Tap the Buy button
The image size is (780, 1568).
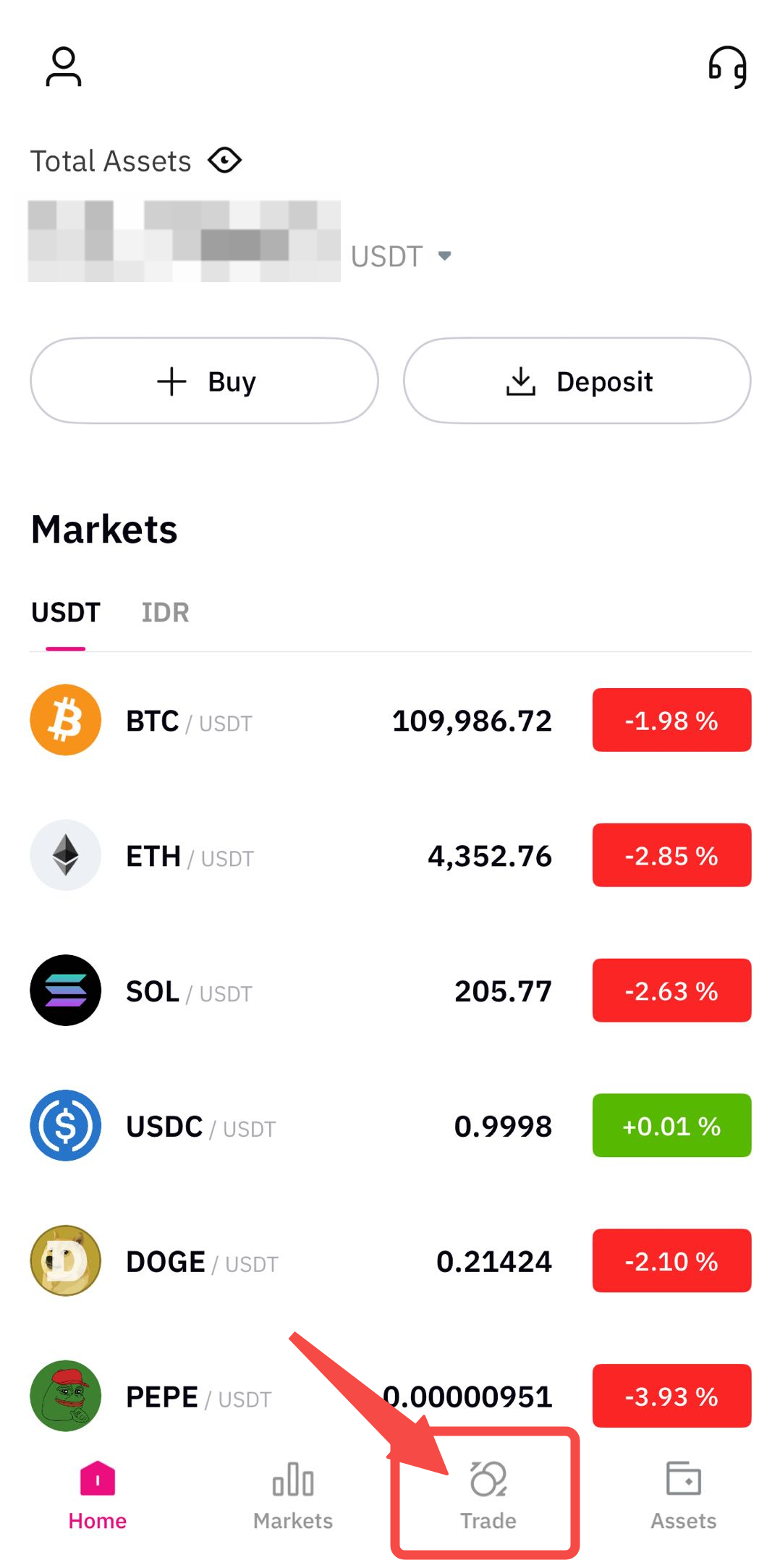pos(205,381)
